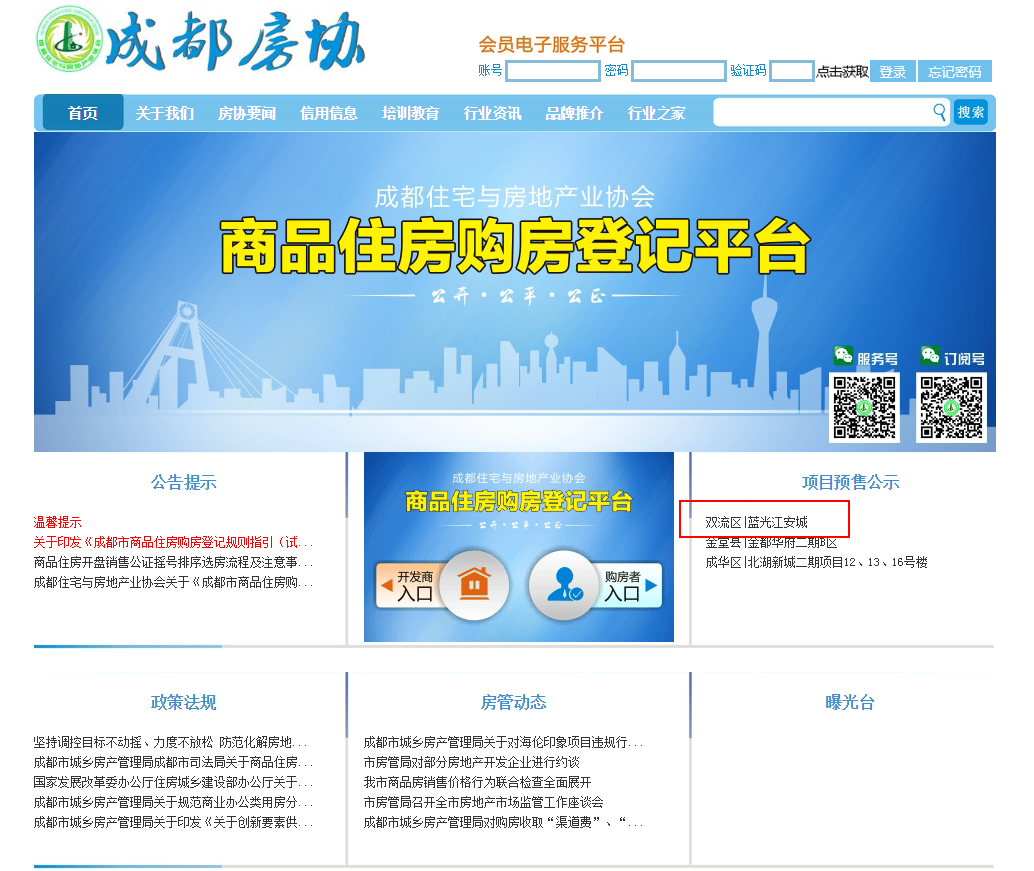This screenshot has width=1034, height=871.
Task: Open 我市商品房销售价格行为联合检查 news
Action: [477, 783]
